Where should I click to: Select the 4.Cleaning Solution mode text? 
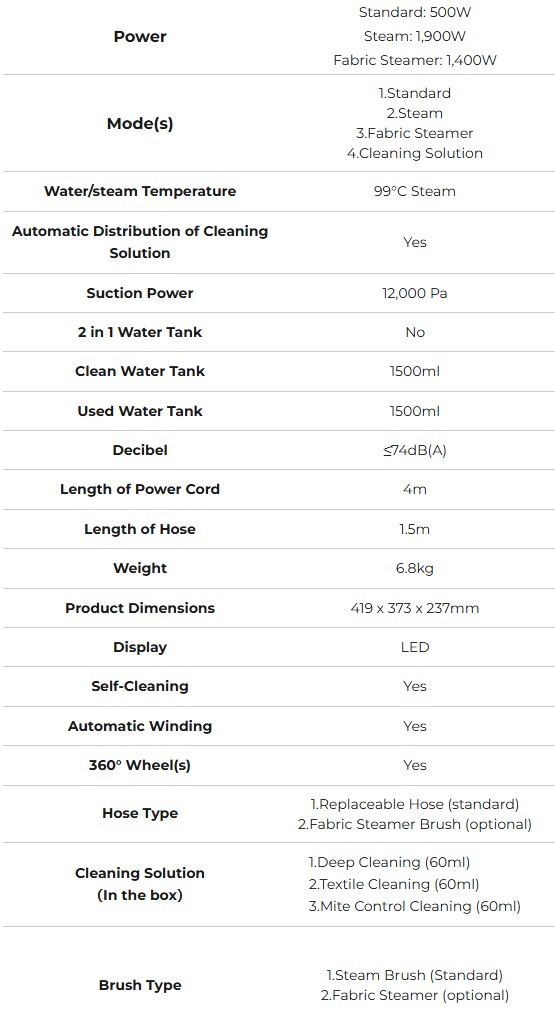[x=415, y=153]
